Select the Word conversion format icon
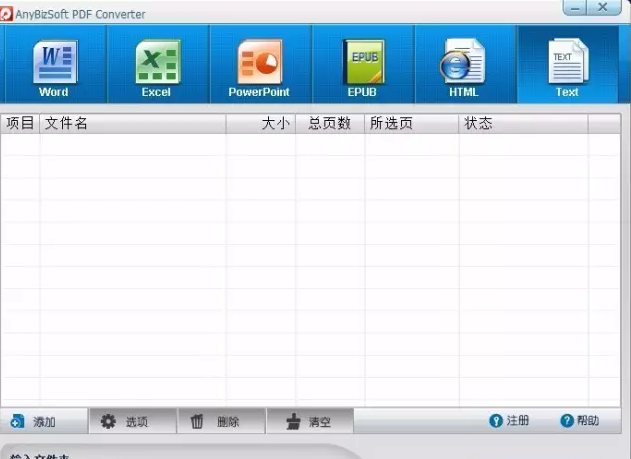This screenshot has width=631, height=459. 54,64
